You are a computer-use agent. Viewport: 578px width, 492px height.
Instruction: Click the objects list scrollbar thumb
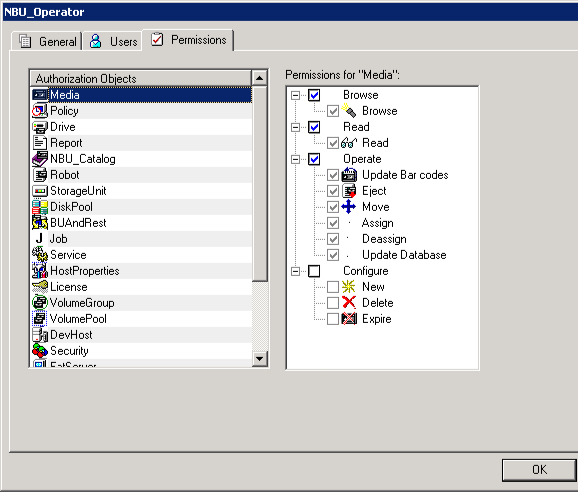click(260, 184)
